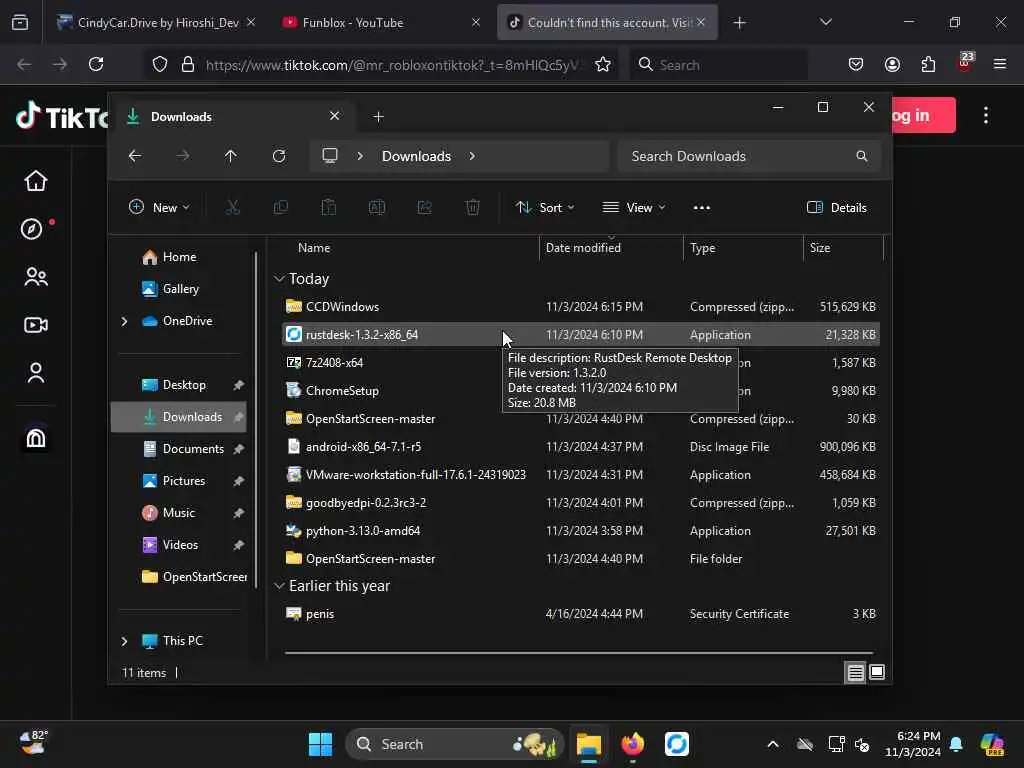Click the This PC monitor icon in address bar
This screenshot has height=768, width=1024.
[330, 156]
